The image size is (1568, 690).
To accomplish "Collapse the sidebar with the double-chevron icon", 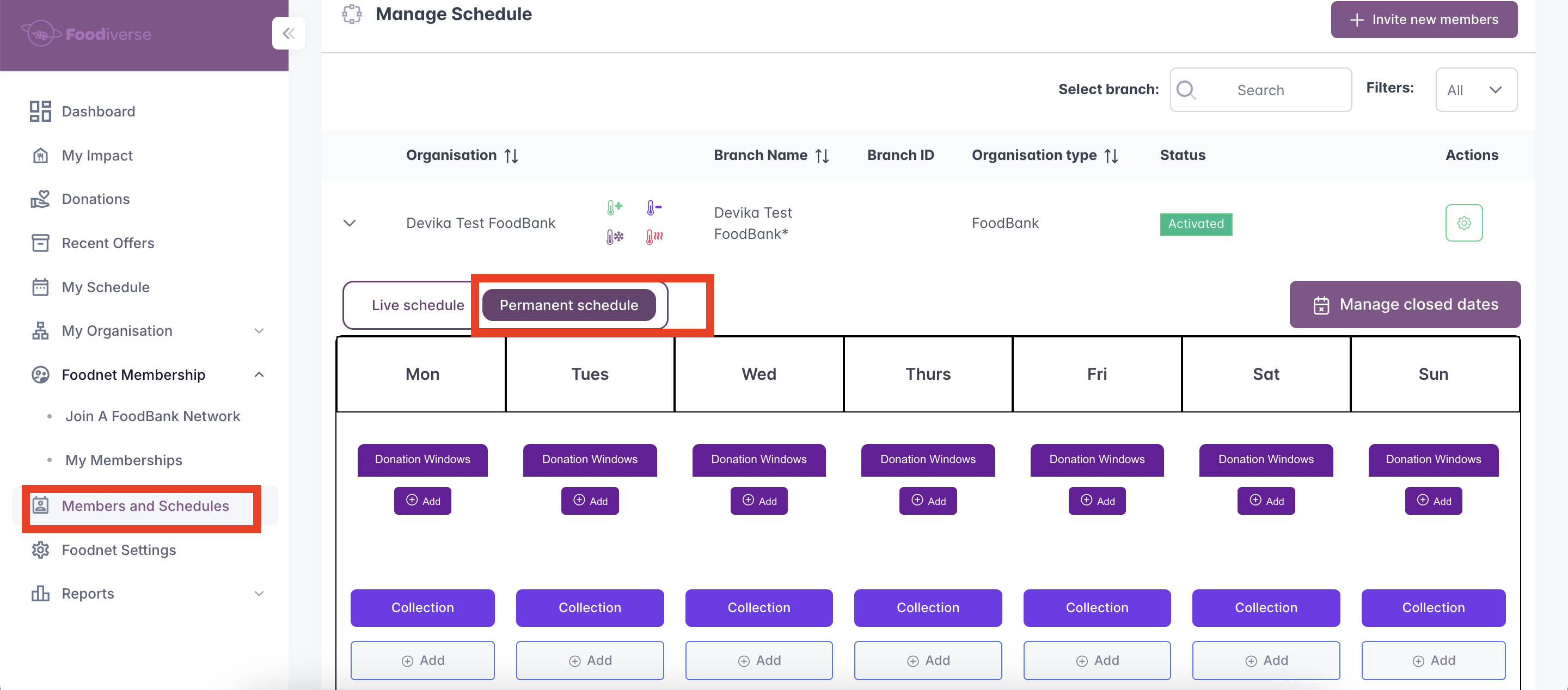I will (x=289, y=33).
